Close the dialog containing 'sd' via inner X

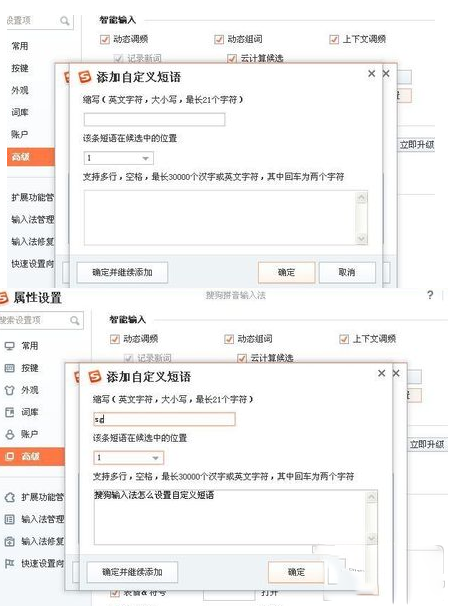click(382, 373)
